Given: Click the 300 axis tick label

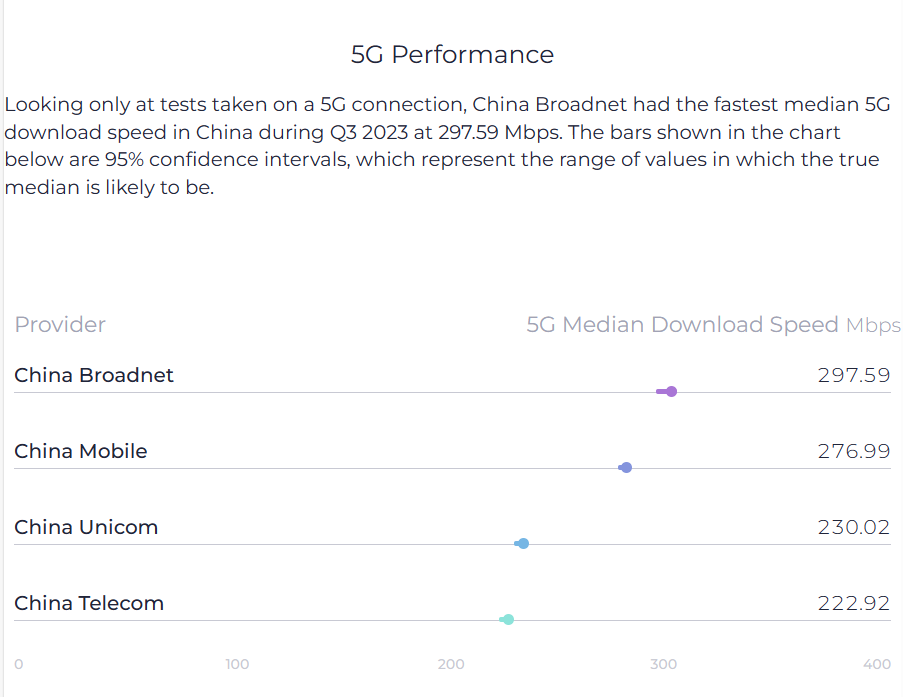Looking at the screenshot, I should coord(663,664).
